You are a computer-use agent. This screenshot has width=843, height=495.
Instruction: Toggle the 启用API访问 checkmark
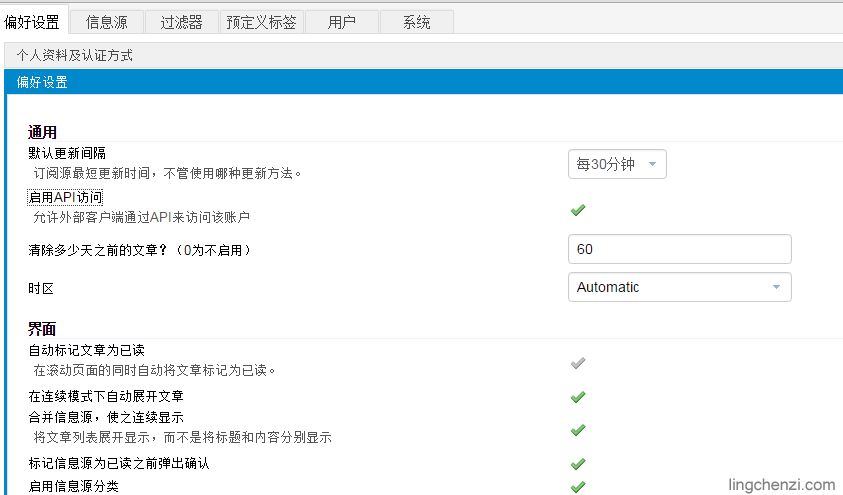point(577,210)
